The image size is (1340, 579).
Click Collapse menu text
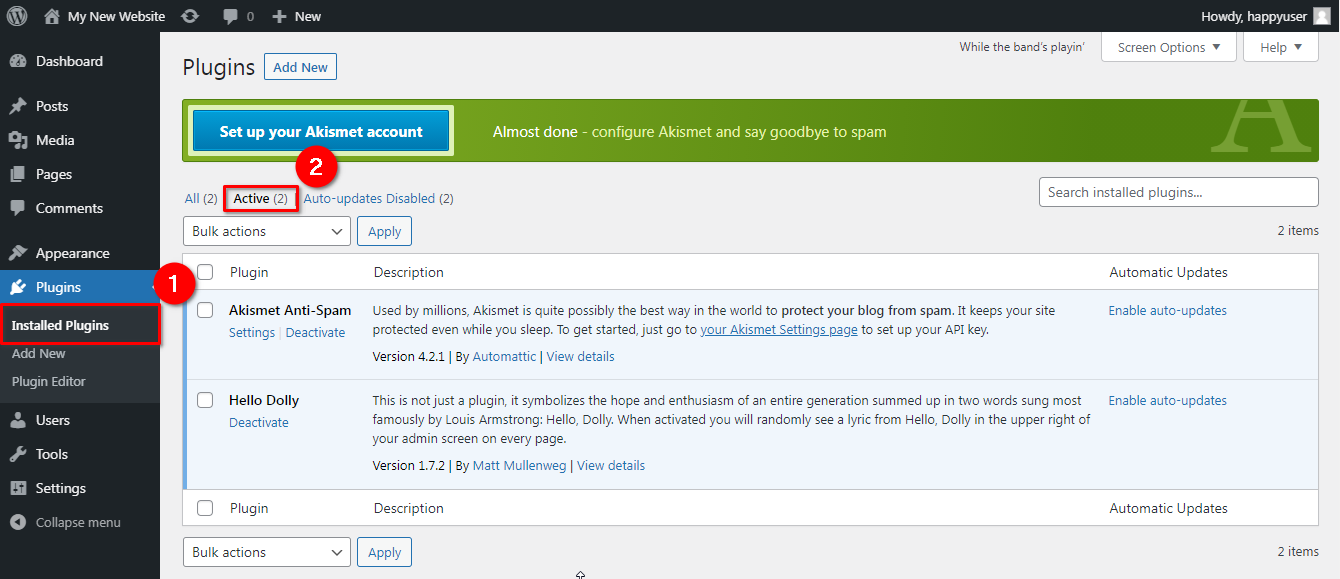[78, 522]
